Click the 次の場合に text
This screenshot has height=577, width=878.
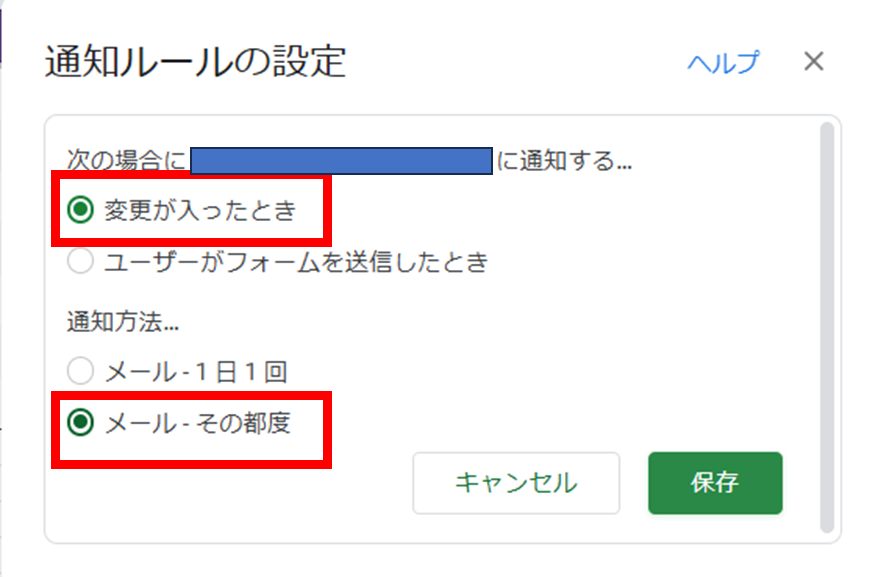126,160
